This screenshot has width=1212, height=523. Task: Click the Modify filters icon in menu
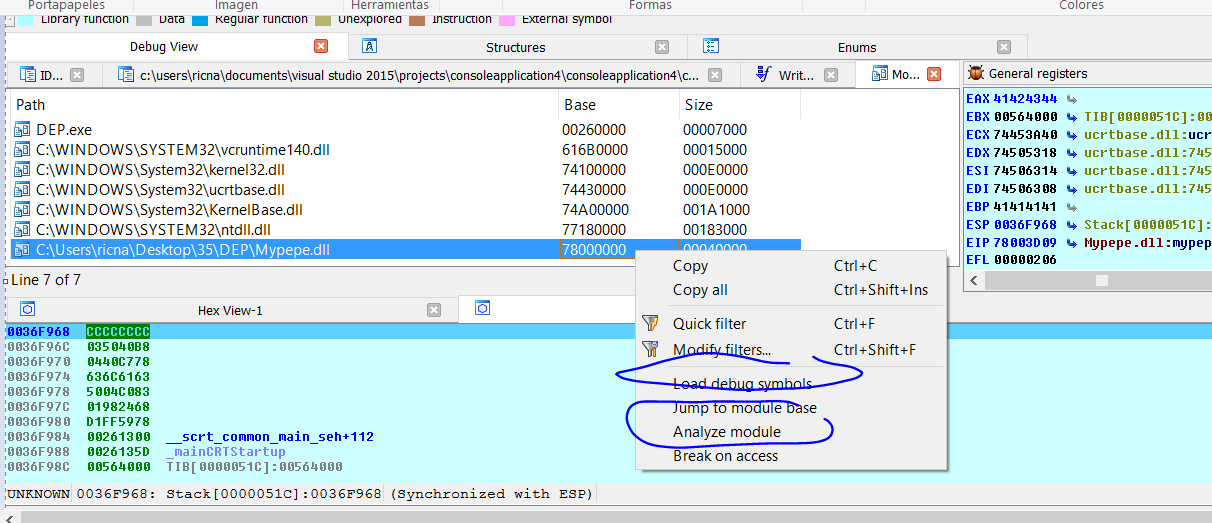pos(651,350)
